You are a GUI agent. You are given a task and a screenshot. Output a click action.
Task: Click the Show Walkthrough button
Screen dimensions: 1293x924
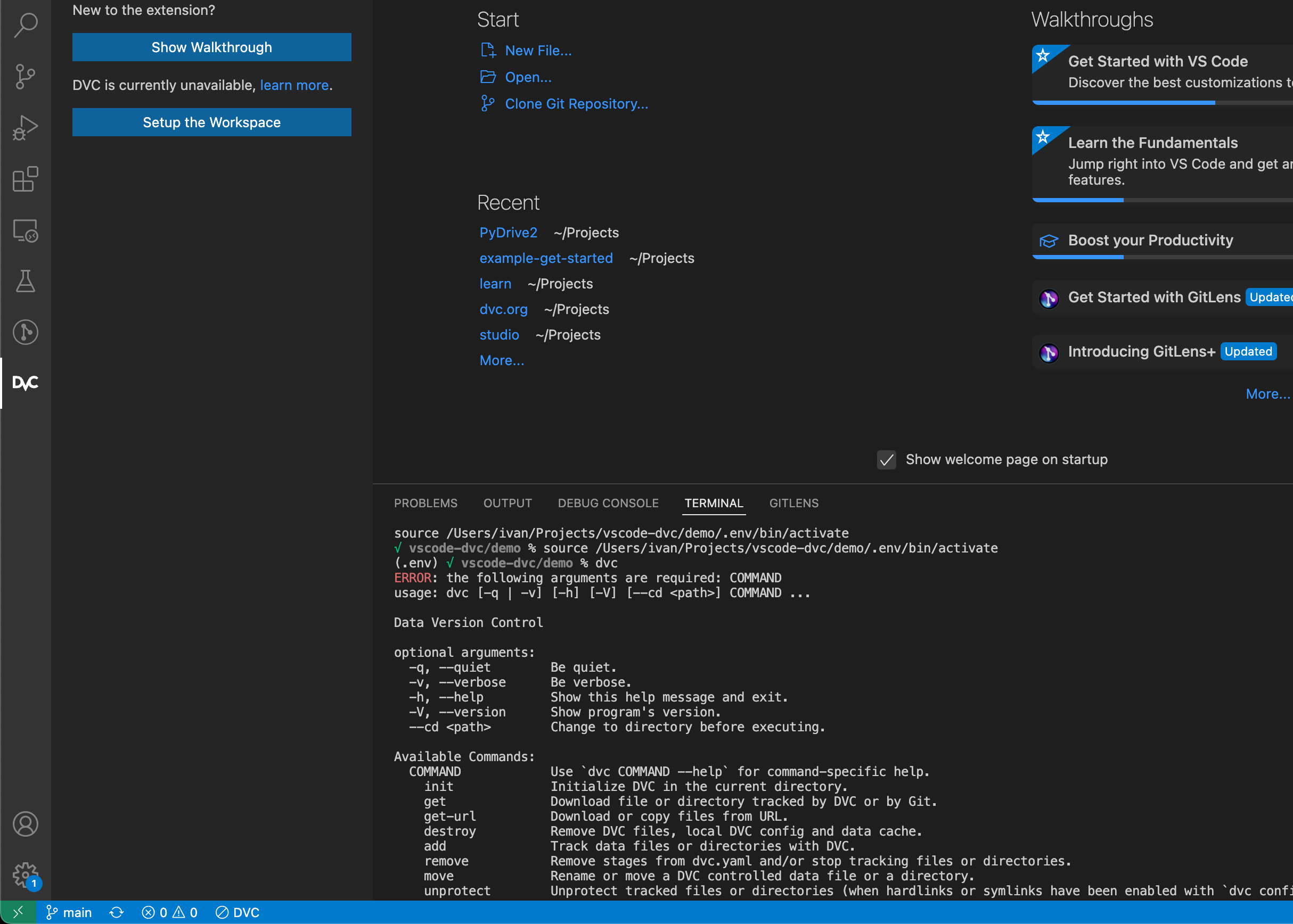coord(212,47)
